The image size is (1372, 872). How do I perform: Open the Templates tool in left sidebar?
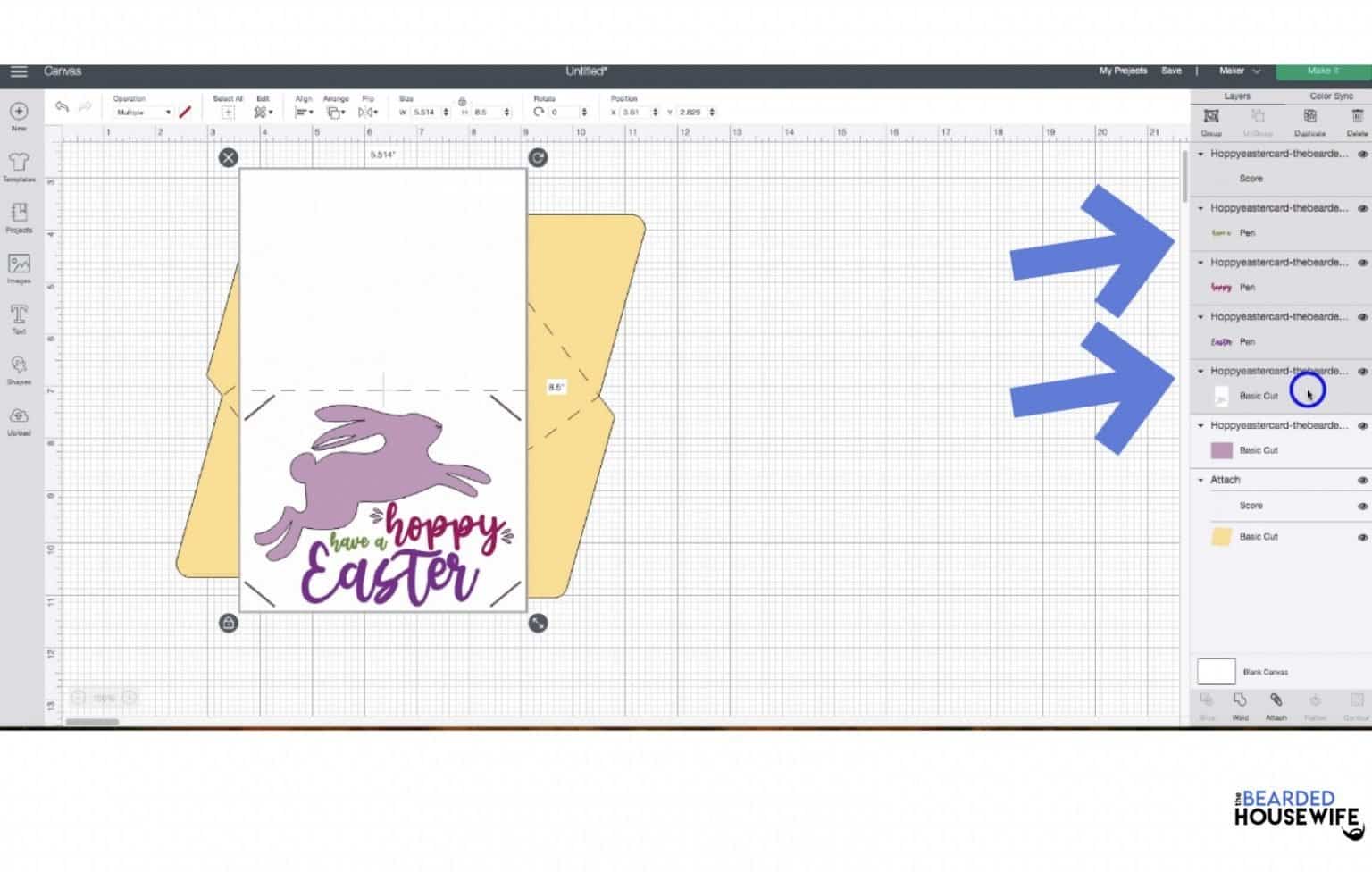[19, 165]
